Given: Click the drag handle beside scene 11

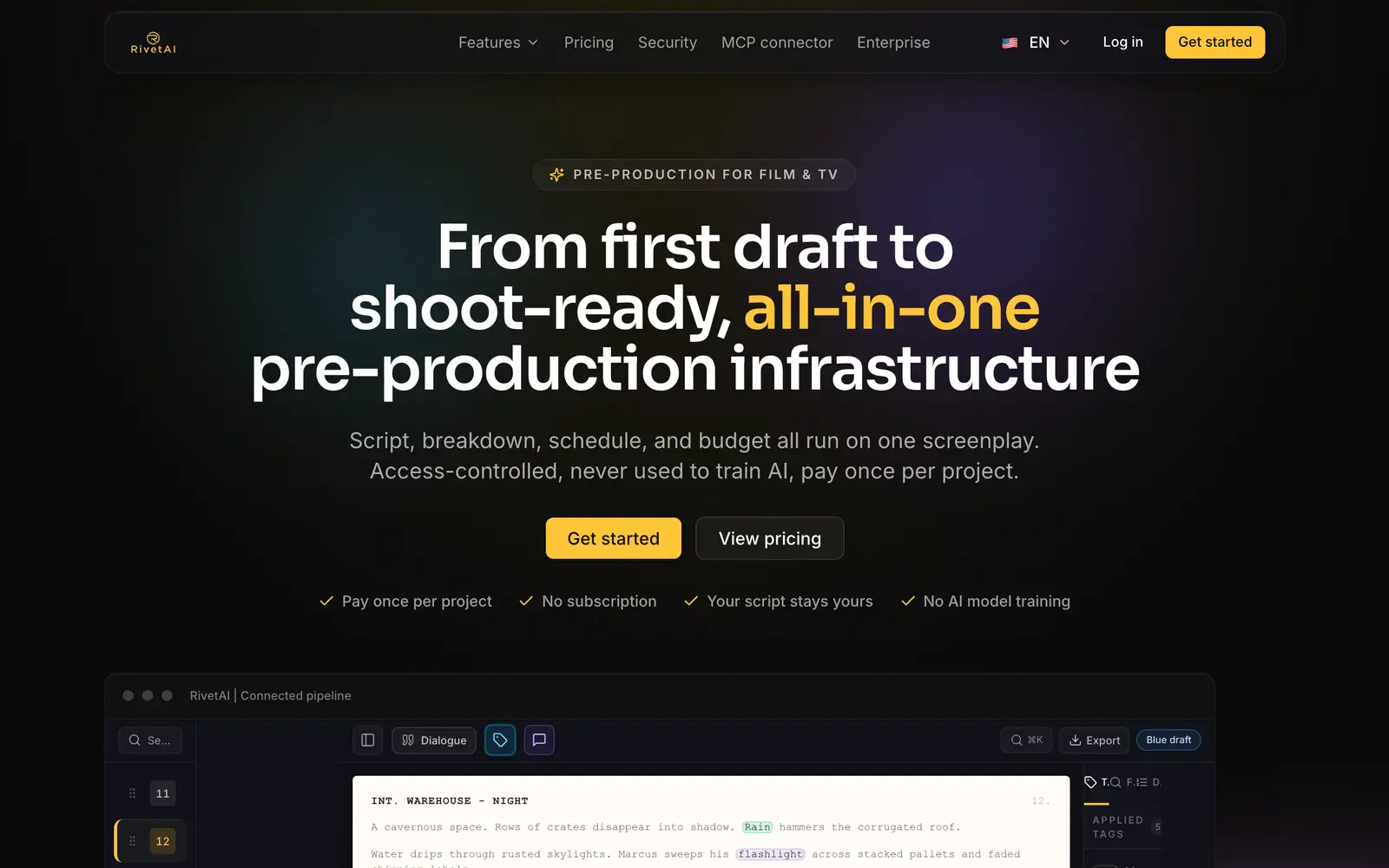Looking at the screenshot, I should coord(132,793).
